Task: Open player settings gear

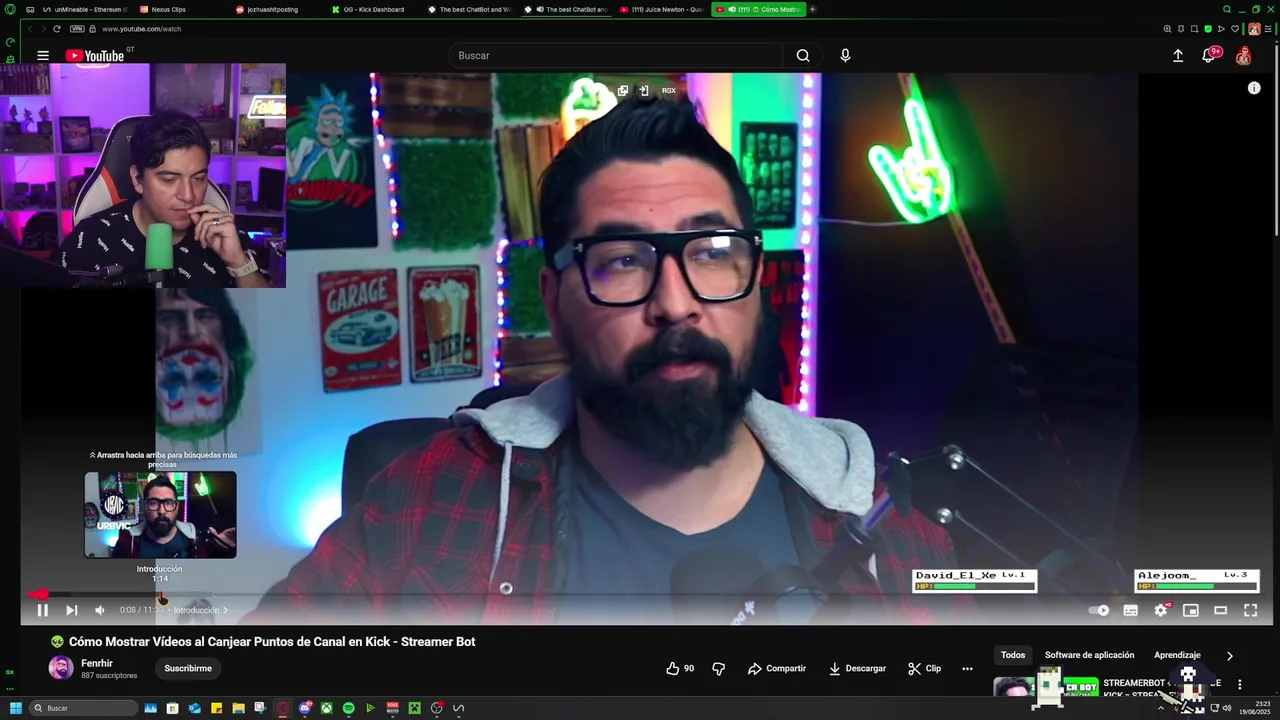Action: tap(1161, 610)
